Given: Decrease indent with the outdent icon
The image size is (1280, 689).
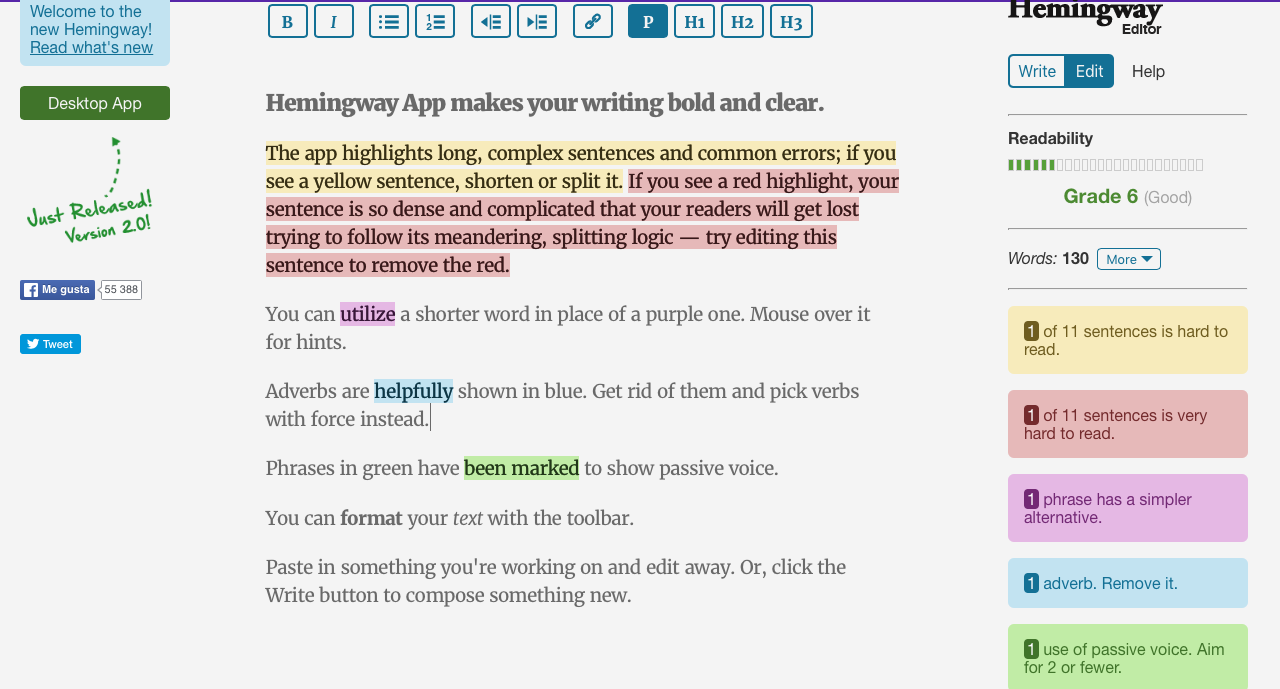Looking at the screenshot, I should click(491, 21).
